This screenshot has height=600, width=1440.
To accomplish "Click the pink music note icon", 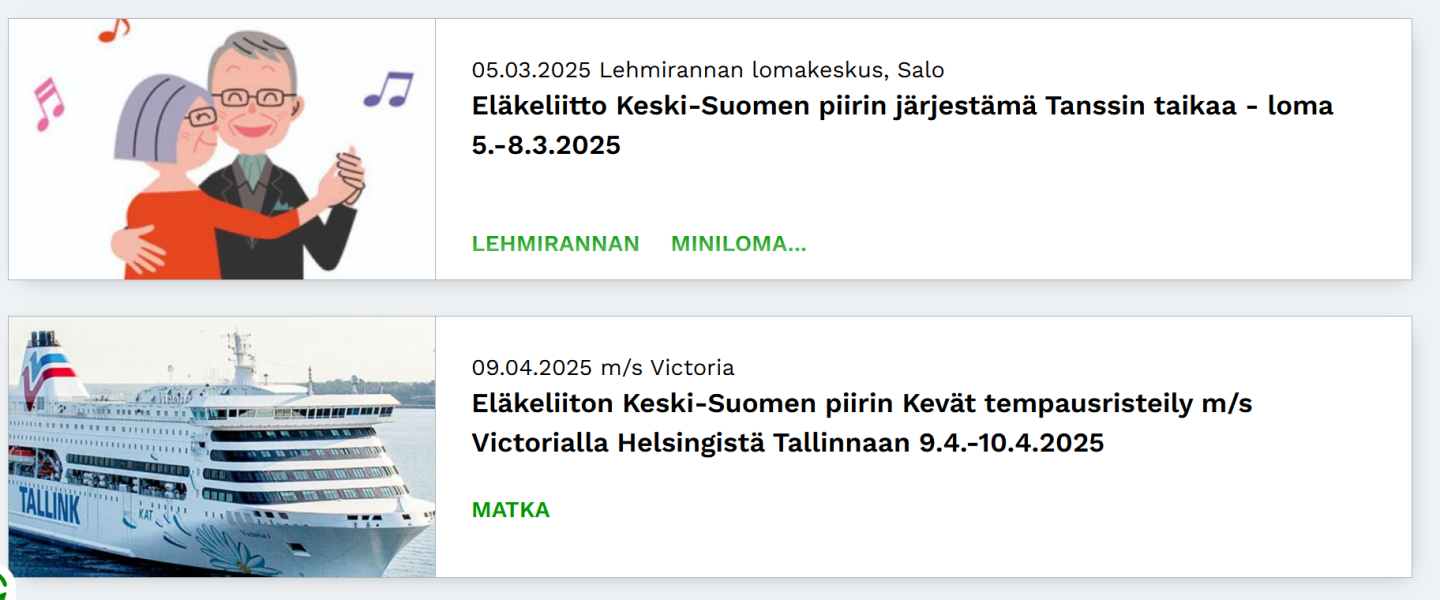I will (x=48, y=104).
